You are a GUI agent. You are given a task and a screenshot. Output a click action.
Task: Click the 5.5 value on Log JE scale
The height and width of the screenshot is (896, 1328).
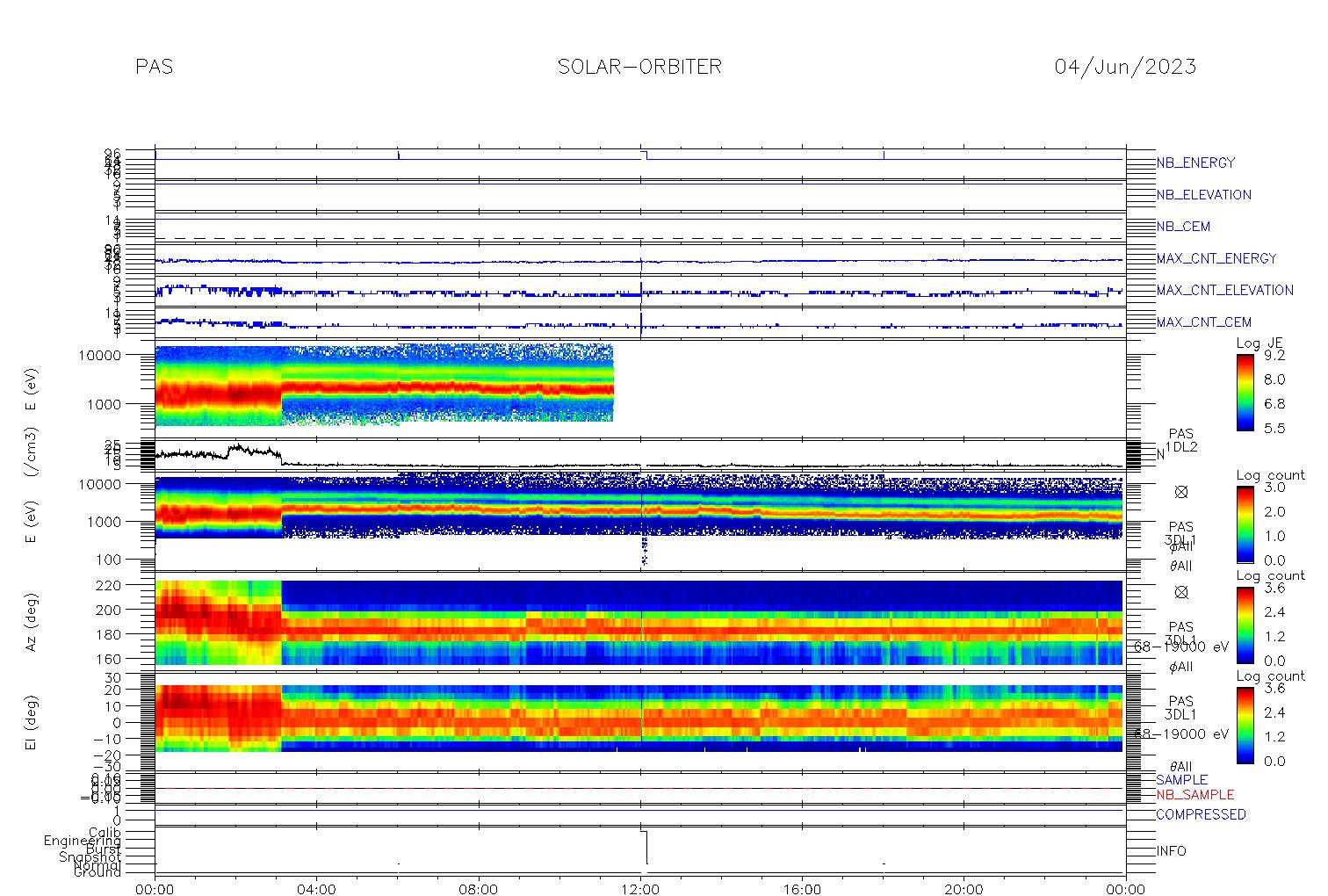coord(1274,429)
